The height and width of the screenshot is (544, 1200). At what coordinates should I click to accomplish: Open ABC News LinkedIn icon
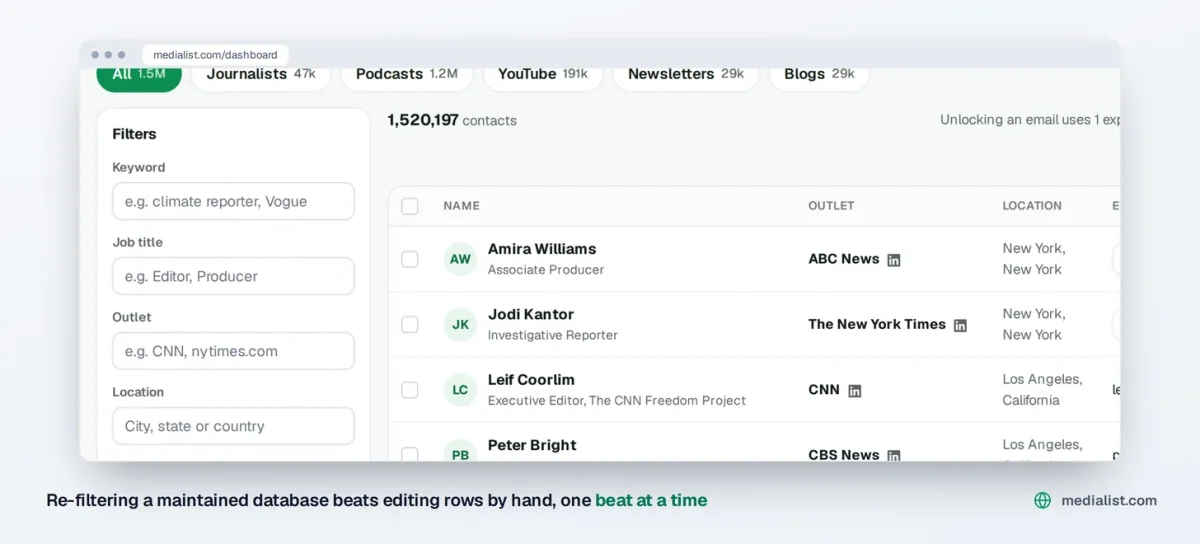pos(894,260)
